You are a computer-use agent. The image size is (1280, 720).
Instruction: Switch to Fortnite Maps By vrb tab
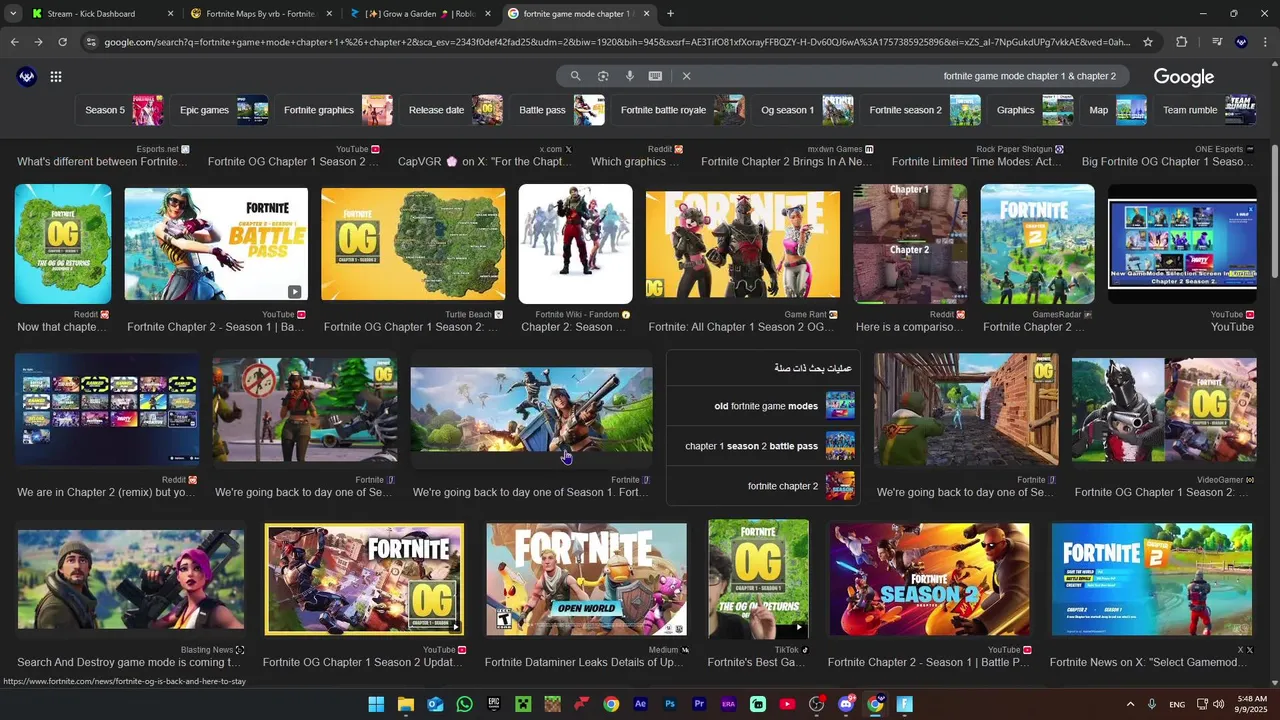click(x=261, y=14)
